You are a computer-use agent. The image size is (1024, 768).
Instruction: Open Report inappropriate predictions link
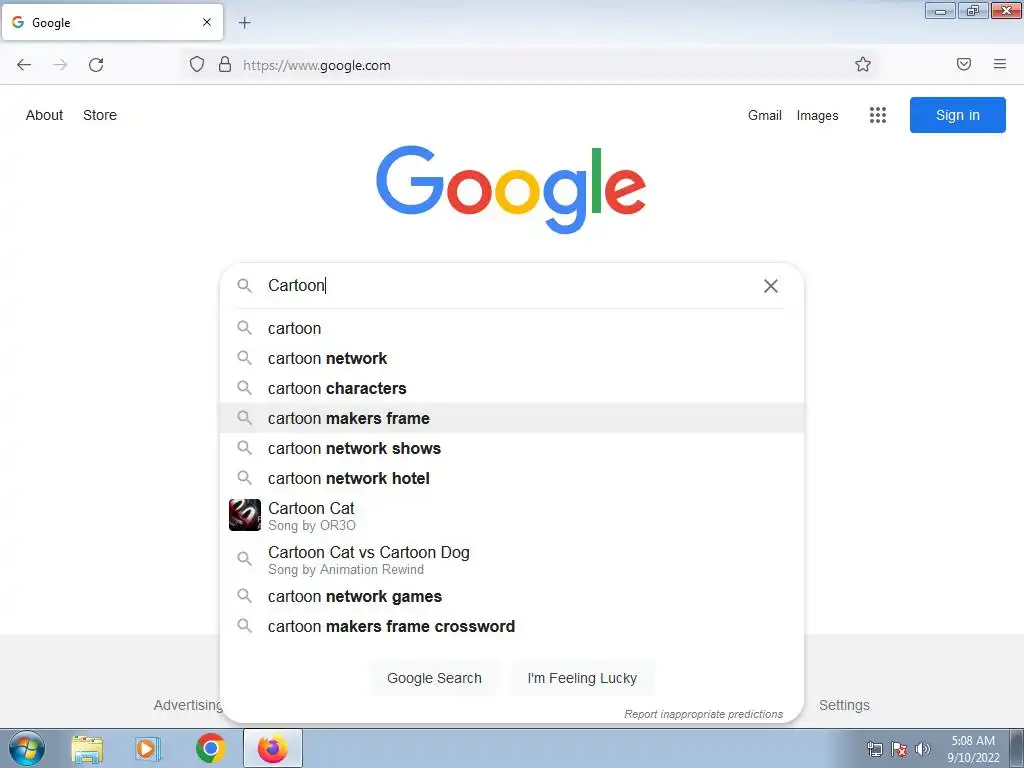(703, 714)
